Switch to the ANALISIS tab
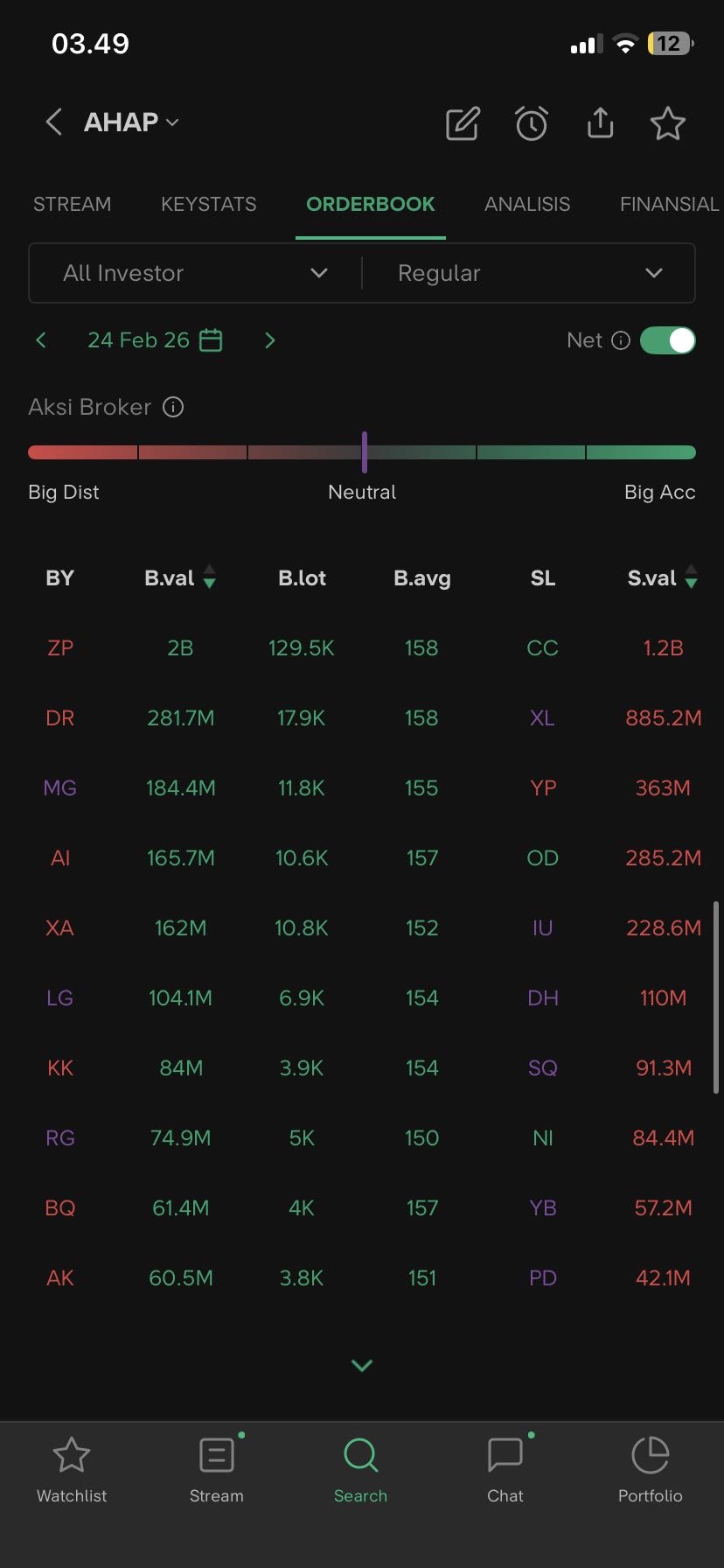The image size is (724, 1568). pos(527,204)
